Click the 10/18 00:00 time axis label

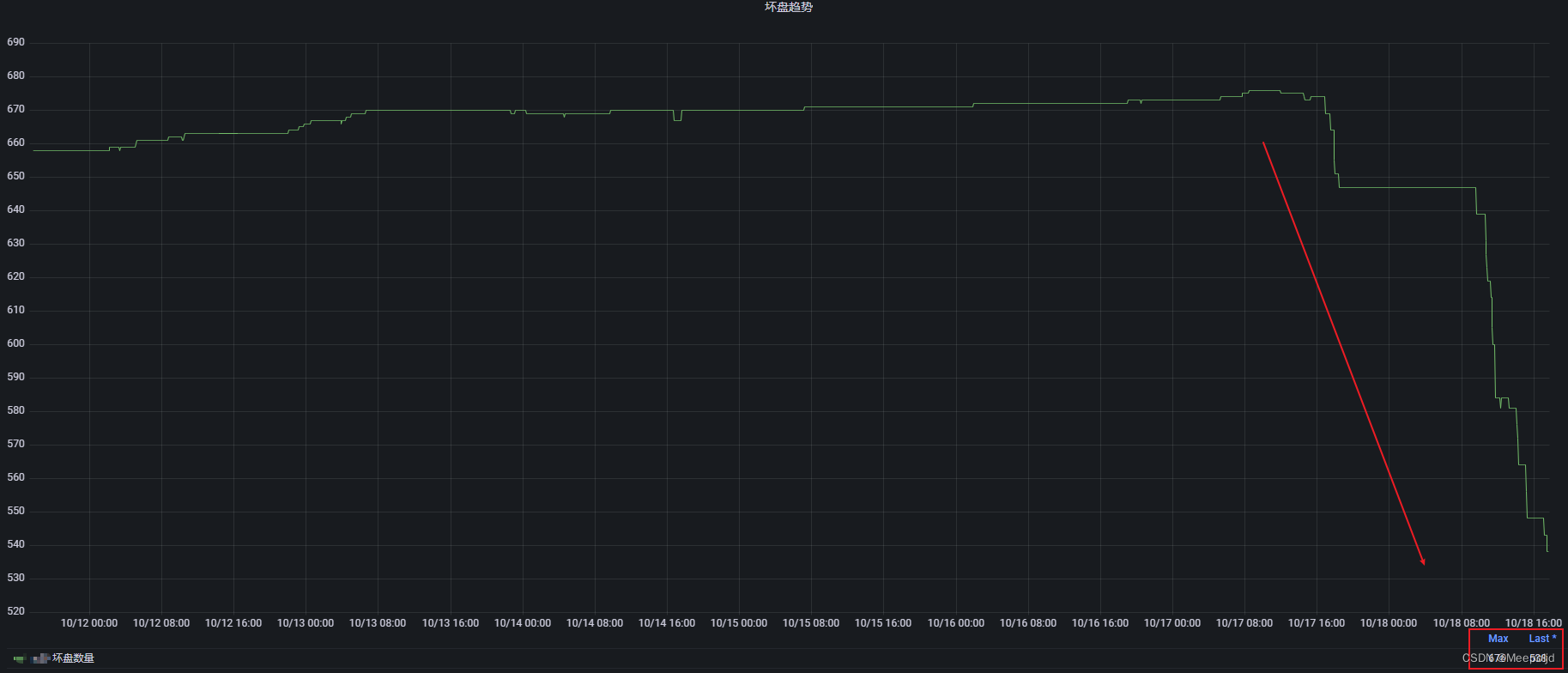coord(1389,623)
